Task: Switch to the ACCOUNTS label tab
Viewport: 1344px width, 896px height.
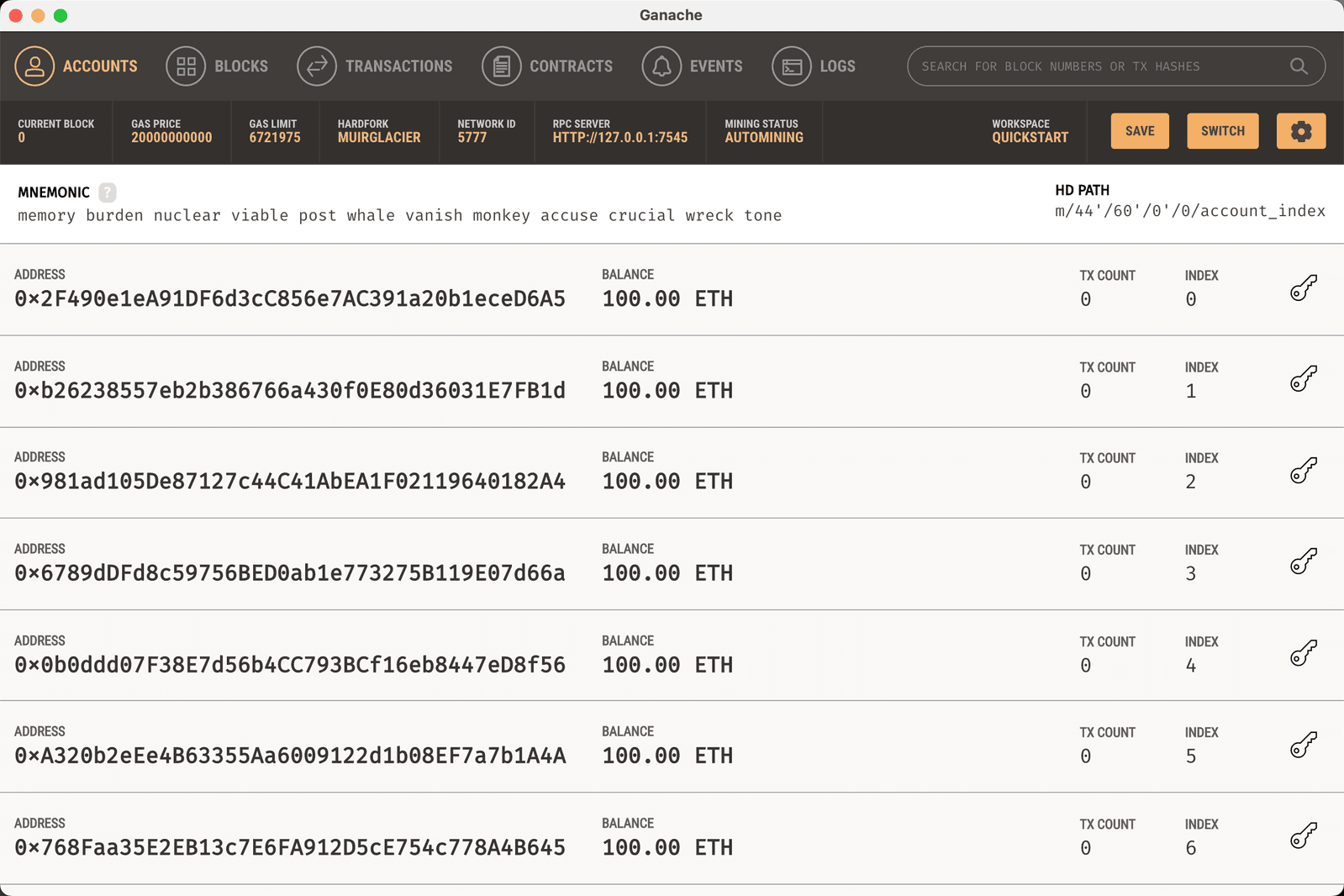Action: [x=100, y=66]
